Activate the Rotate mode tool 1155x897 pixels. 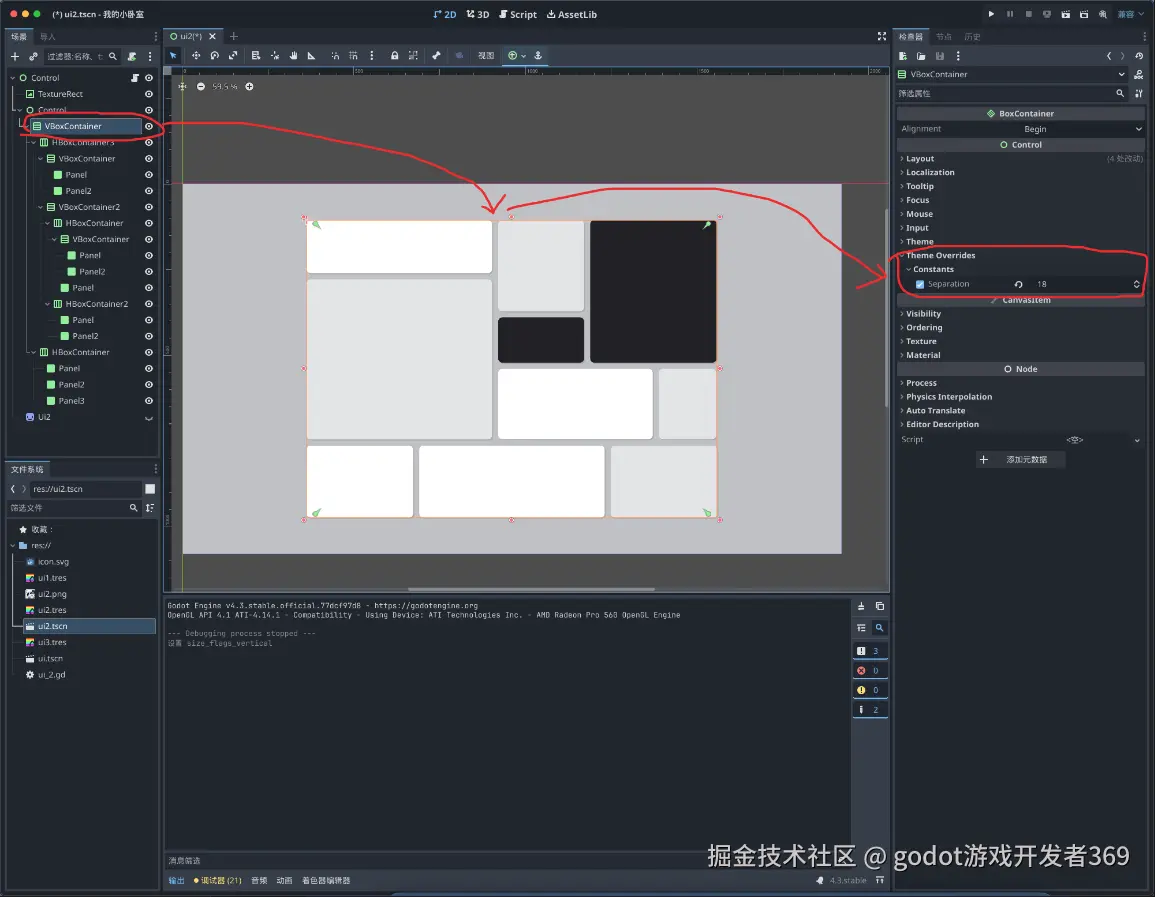tap(215, 56)
